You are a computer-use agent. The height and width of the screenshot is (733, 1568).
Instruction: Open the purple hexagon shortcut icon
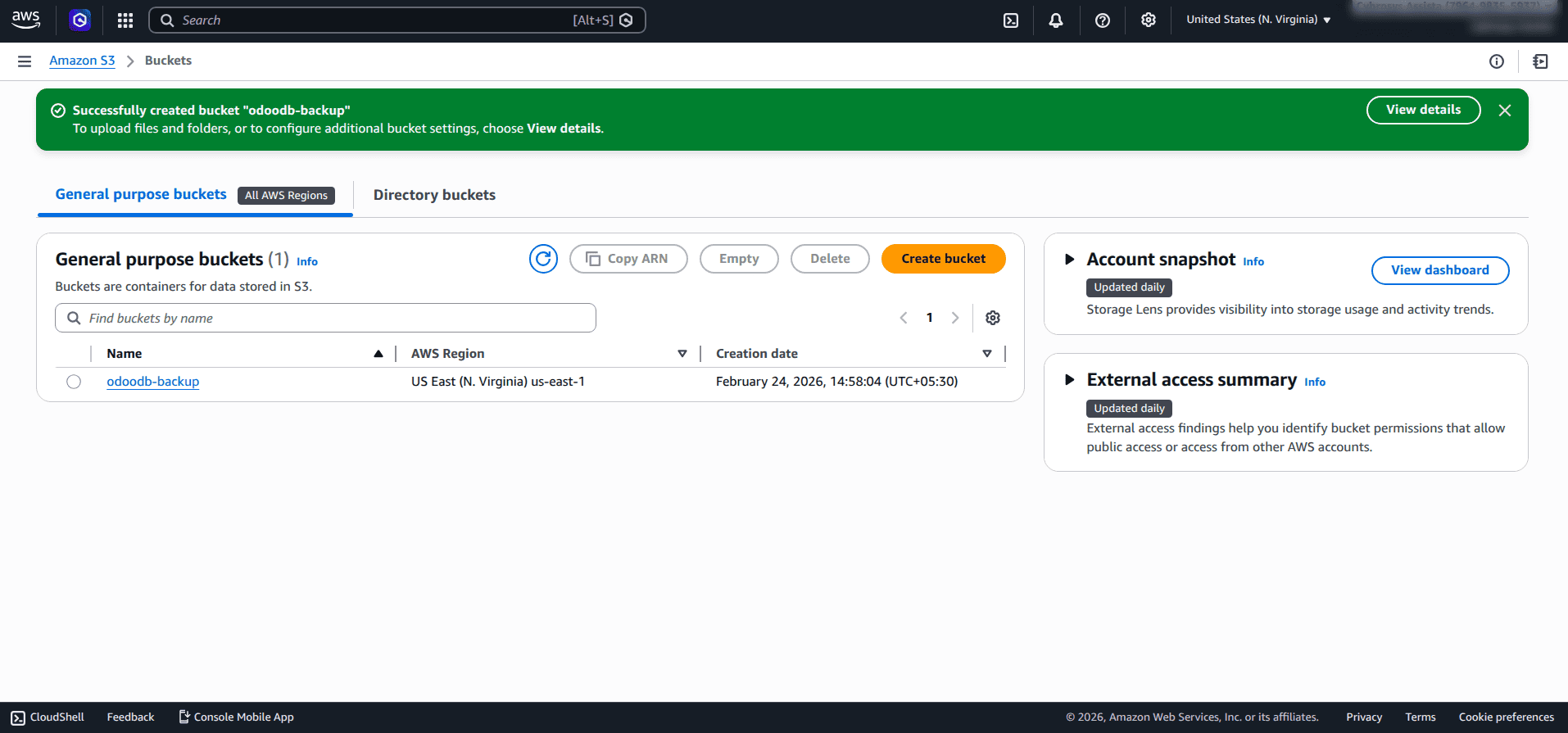(x=79, y=20)
